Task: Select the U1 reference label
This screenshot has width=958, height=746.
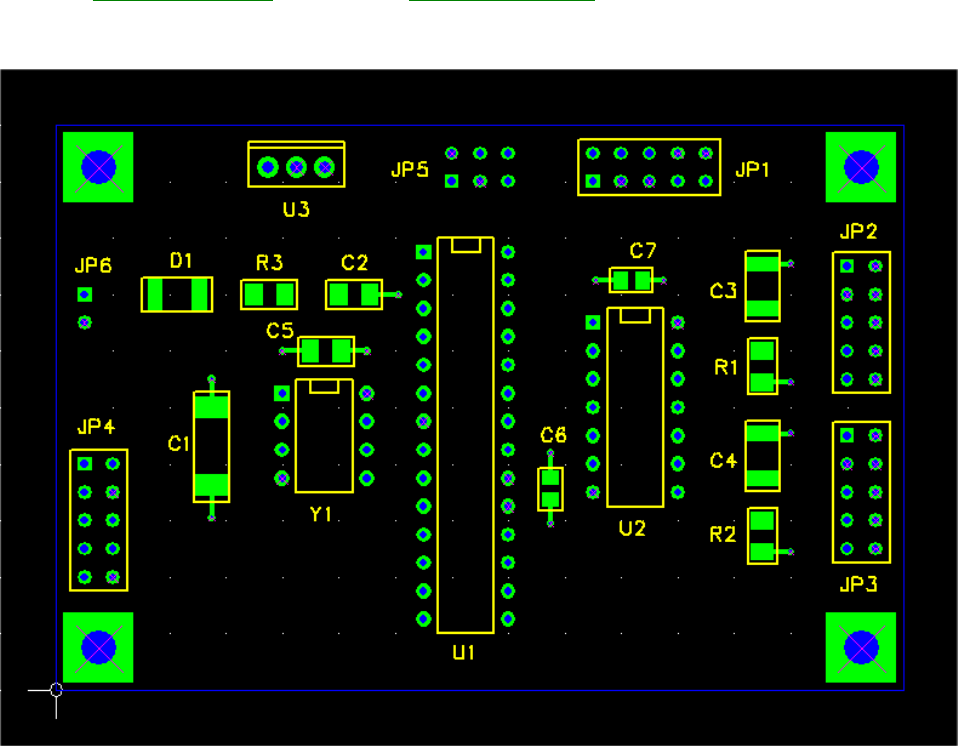Action: 464,653
